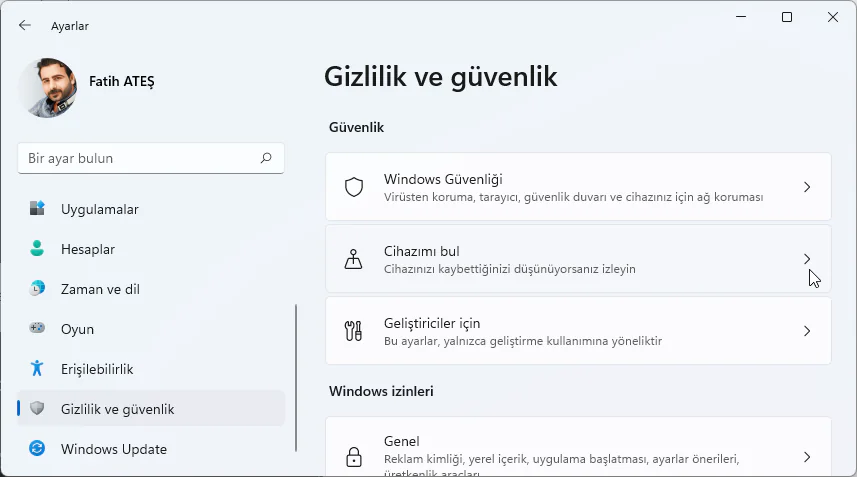Open the Fatih ATEŞ profile picture
This screenshot has height=477, width=857.
47,87
